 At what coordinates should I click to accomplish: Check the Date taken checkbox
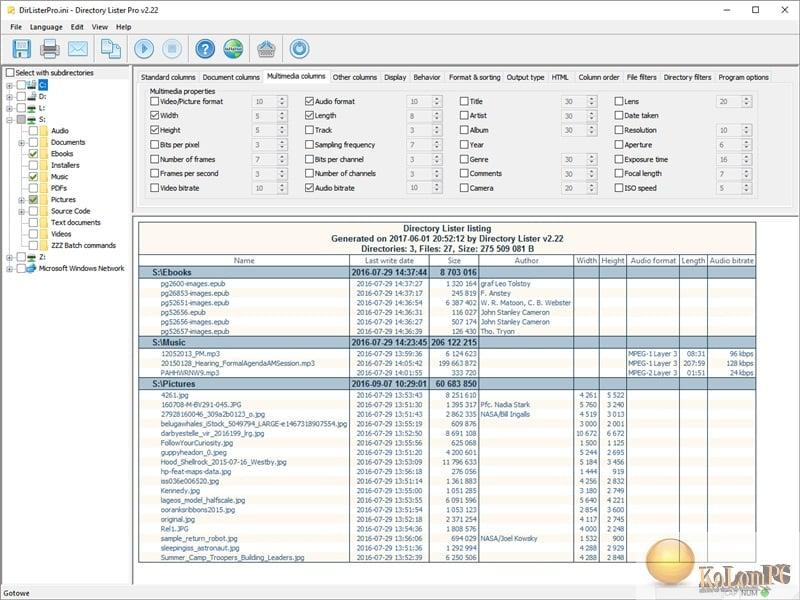[619, 115]
